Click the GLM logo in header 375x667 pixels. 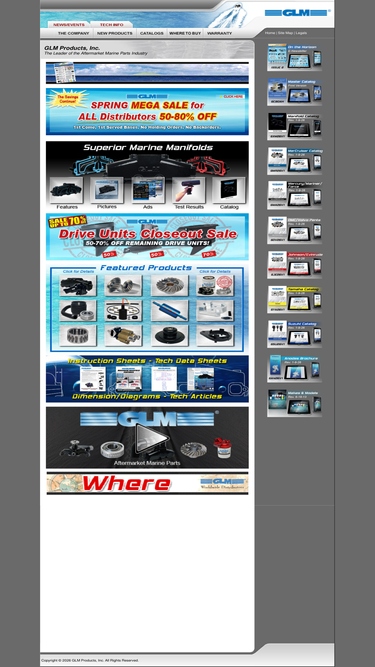[x=297, y=13]
